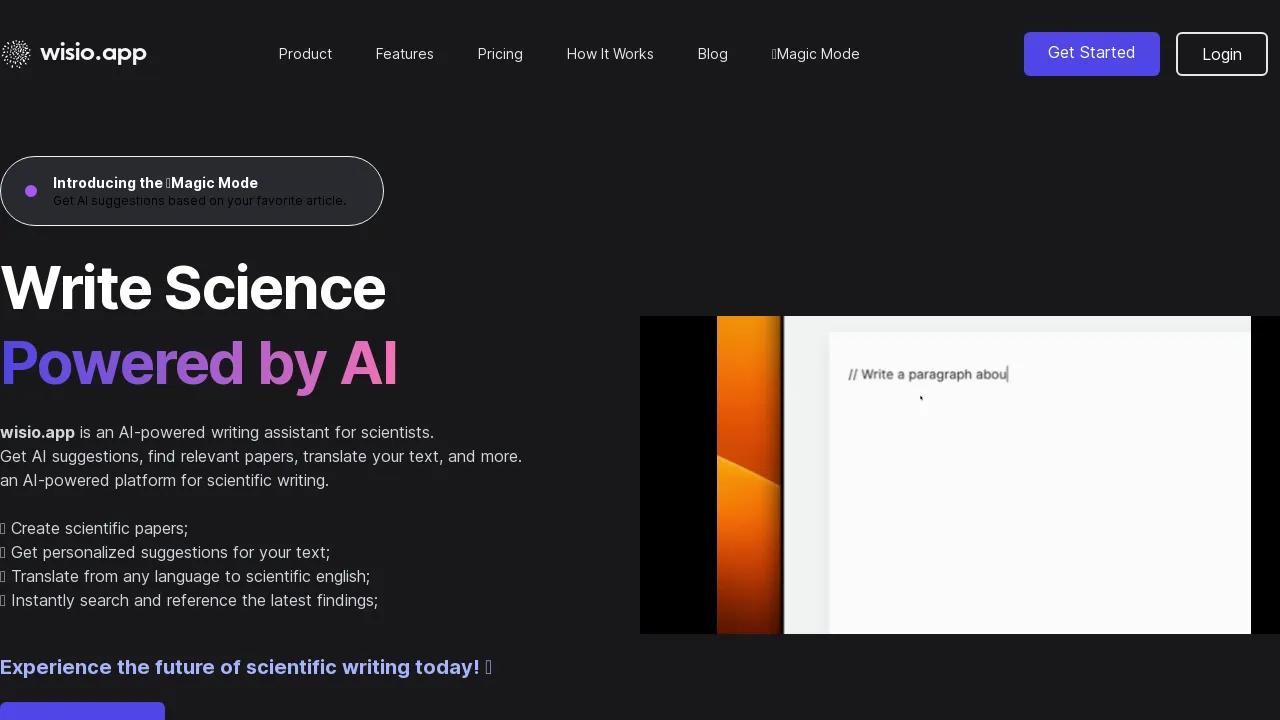Image resolution: width=1280 pixels, height=720 pixels.
Task: Click the Login button
Action: (1222, 54)
